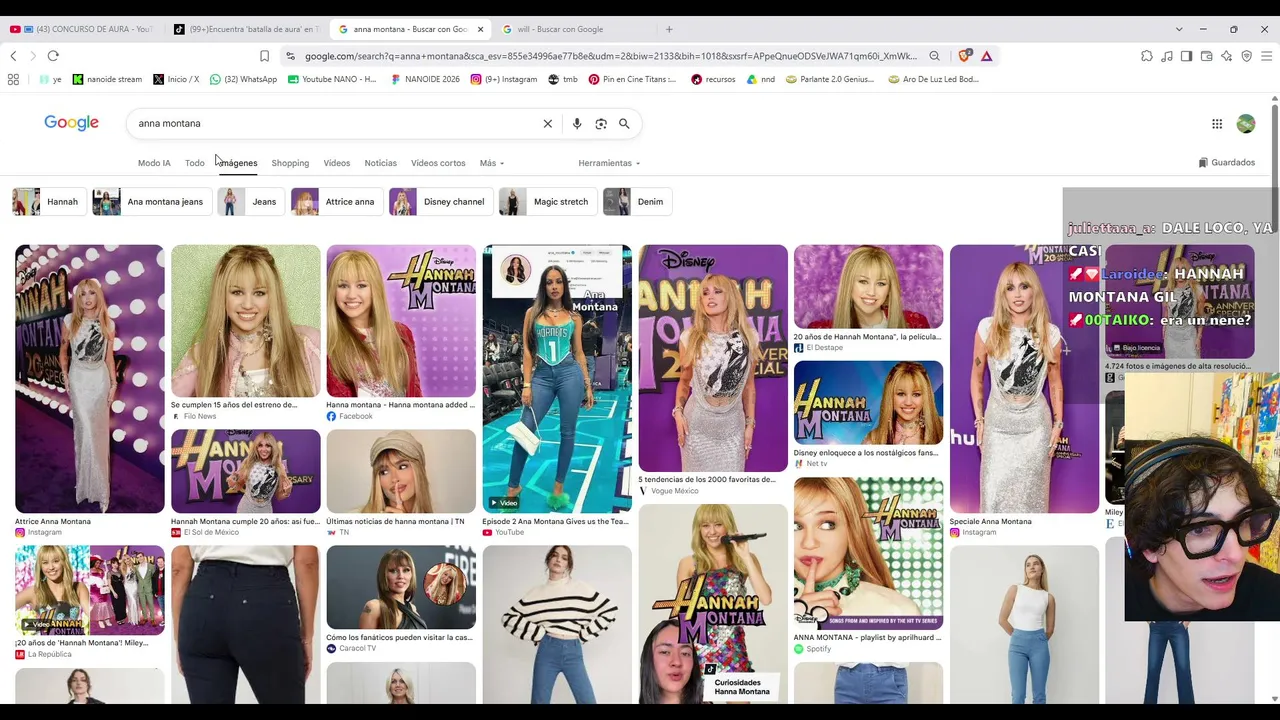Expand the tab search dropdown arrow
The image size is (1280, 720).
click(1179, 29)
